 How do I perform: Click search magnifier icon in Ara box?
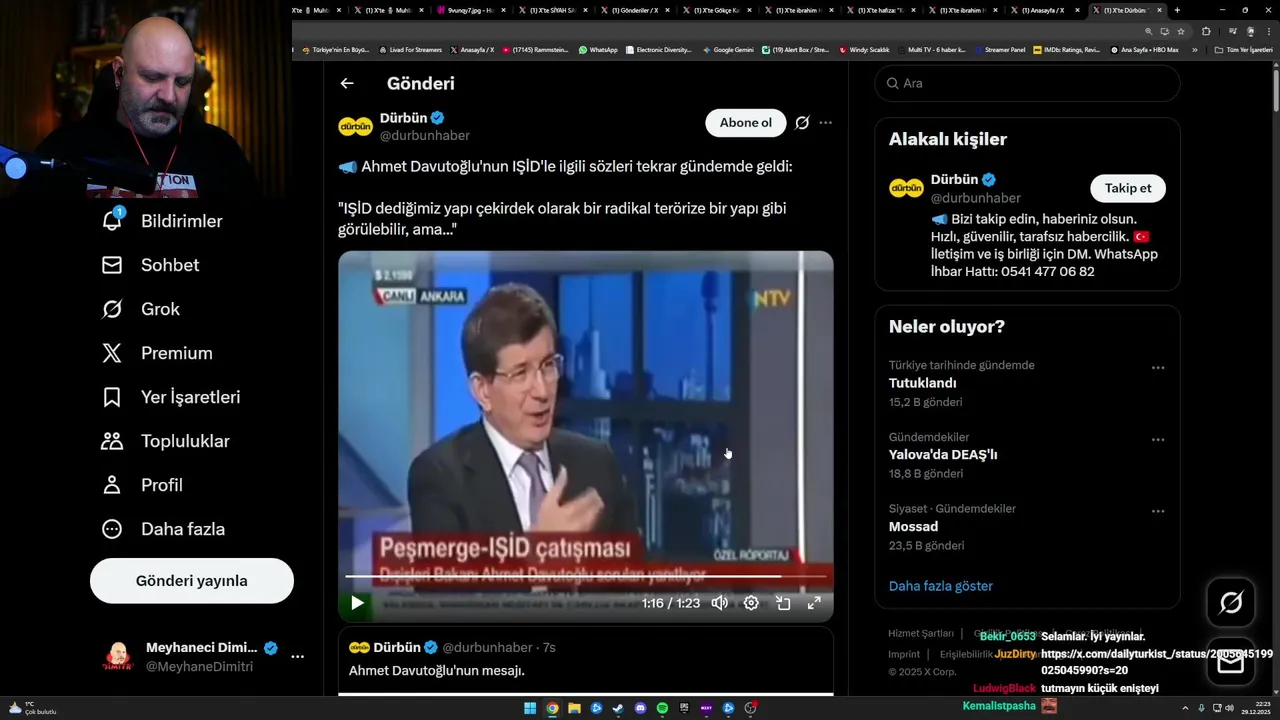(x=890, y=84)
